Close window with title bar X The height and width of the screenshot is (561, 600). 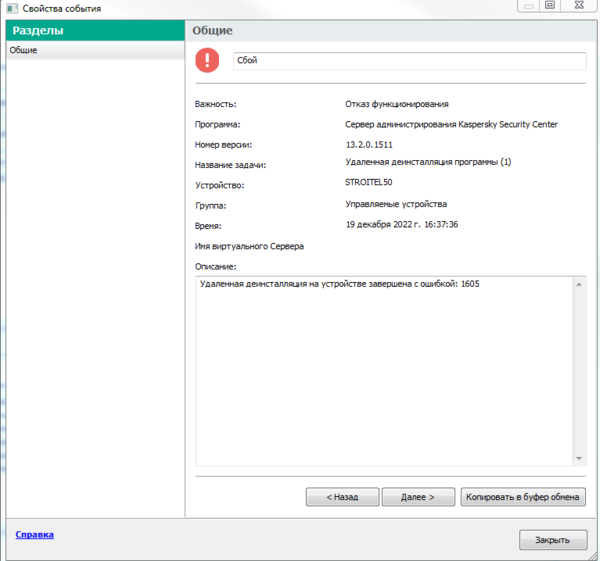click(579, 5)
